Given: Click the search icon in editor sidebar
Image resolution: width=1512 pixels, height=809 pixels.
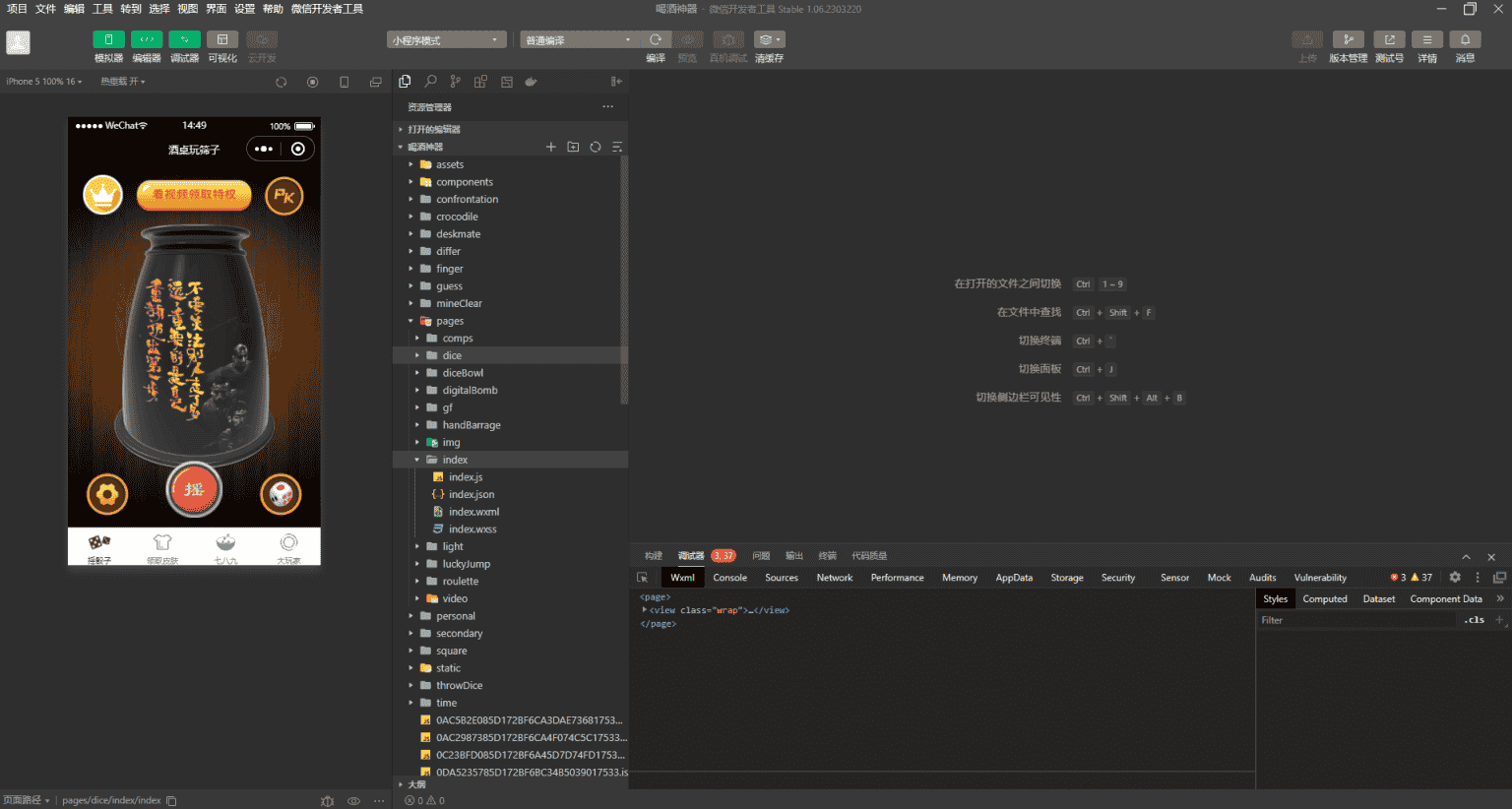Looking at the screenshot, I should (430, 82).
